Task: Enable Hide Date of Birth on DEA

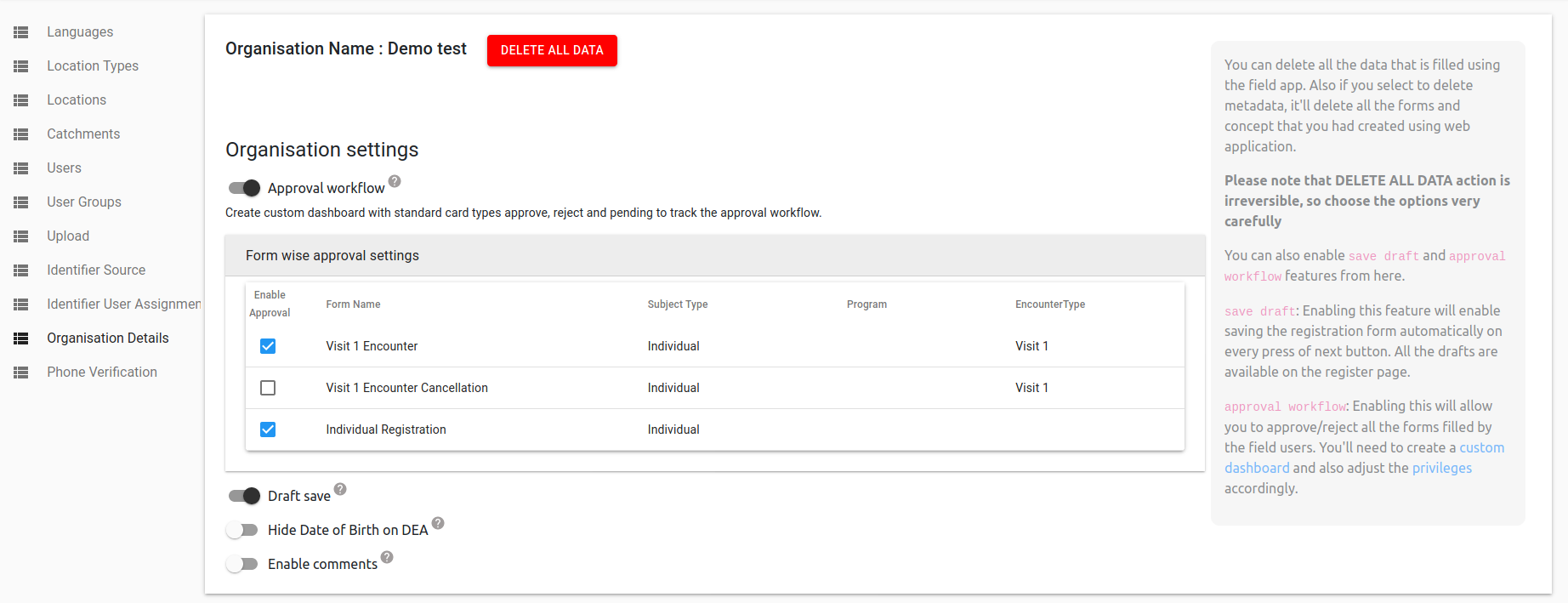Action: [x=242, y=530]
